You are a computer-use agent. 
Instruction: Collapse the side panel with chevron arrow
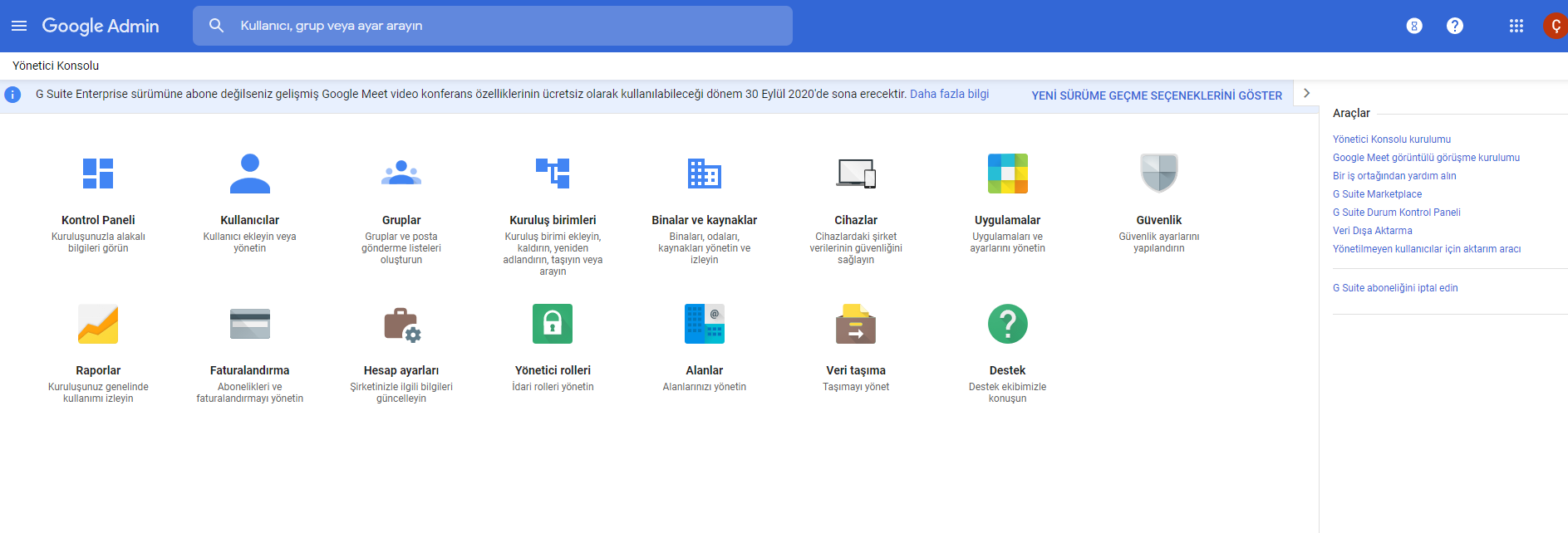click(1307, 93)
